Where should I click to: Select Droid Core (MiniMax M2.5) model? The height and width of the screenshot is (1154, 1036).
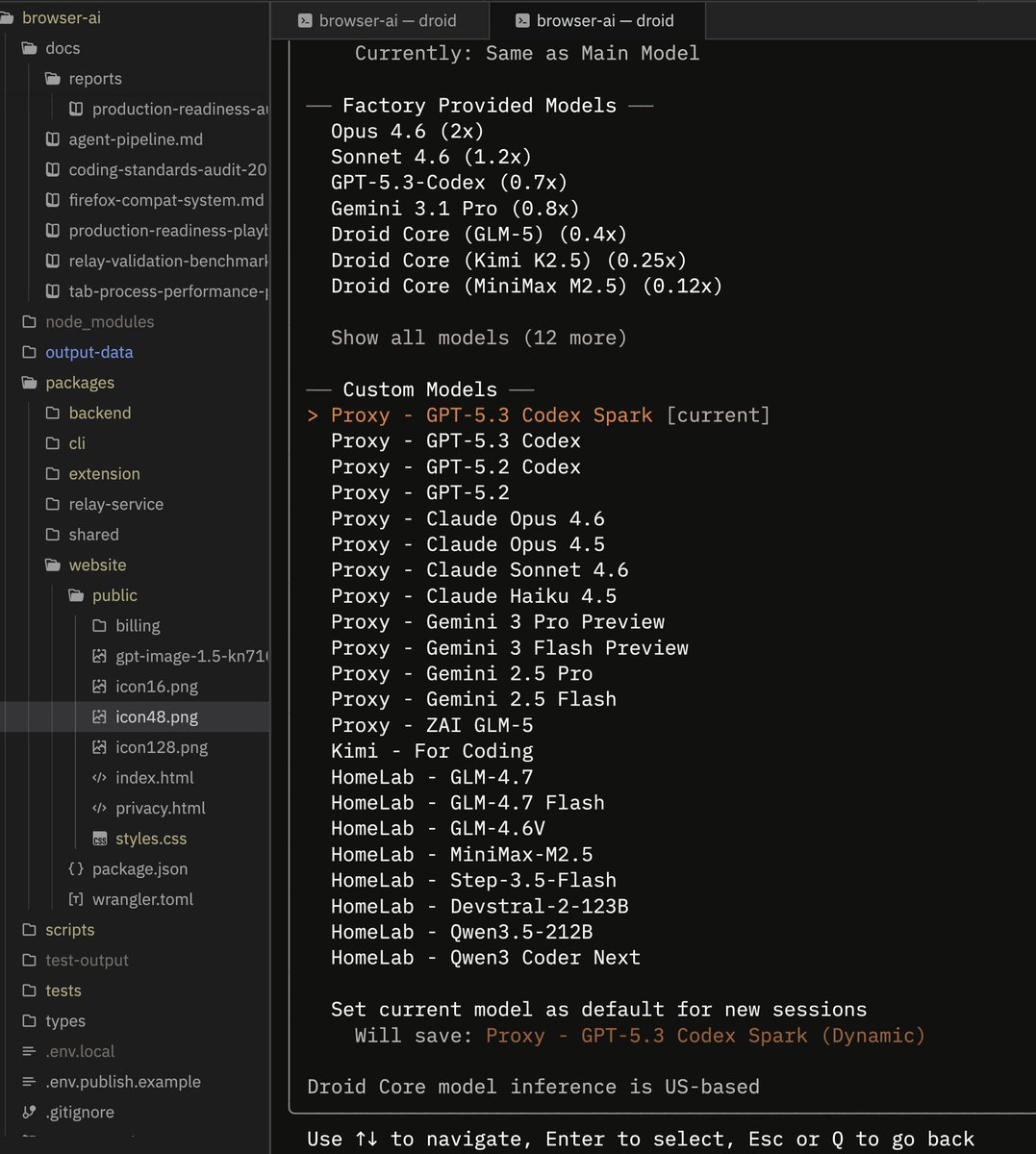pyautogui.click(x=526, y=287)
